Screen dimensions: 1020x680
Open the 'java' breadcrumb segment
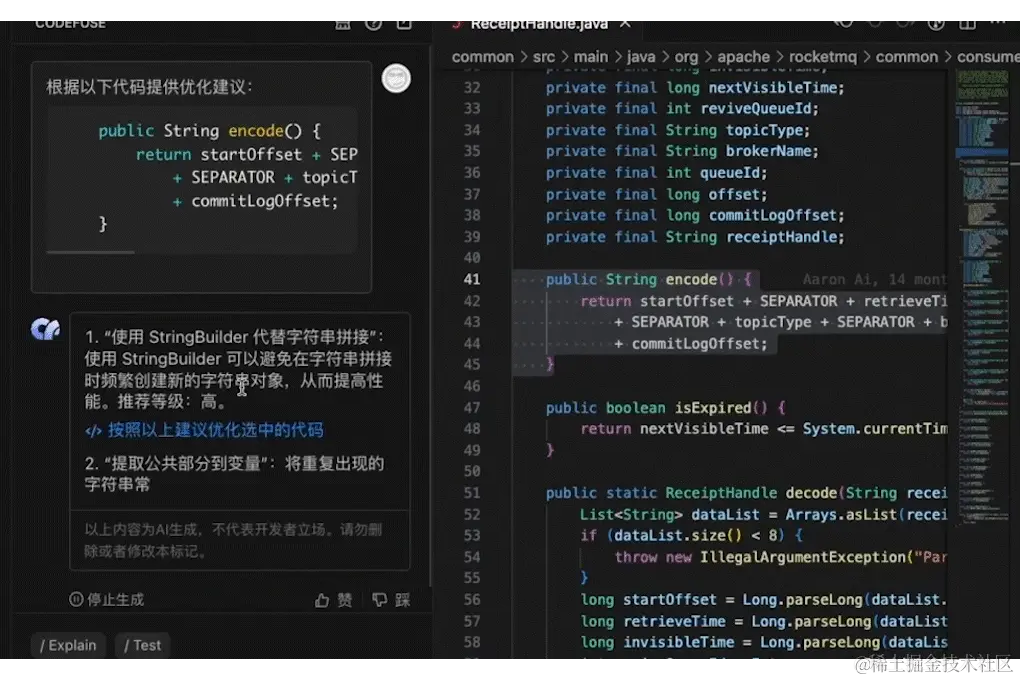641,57
